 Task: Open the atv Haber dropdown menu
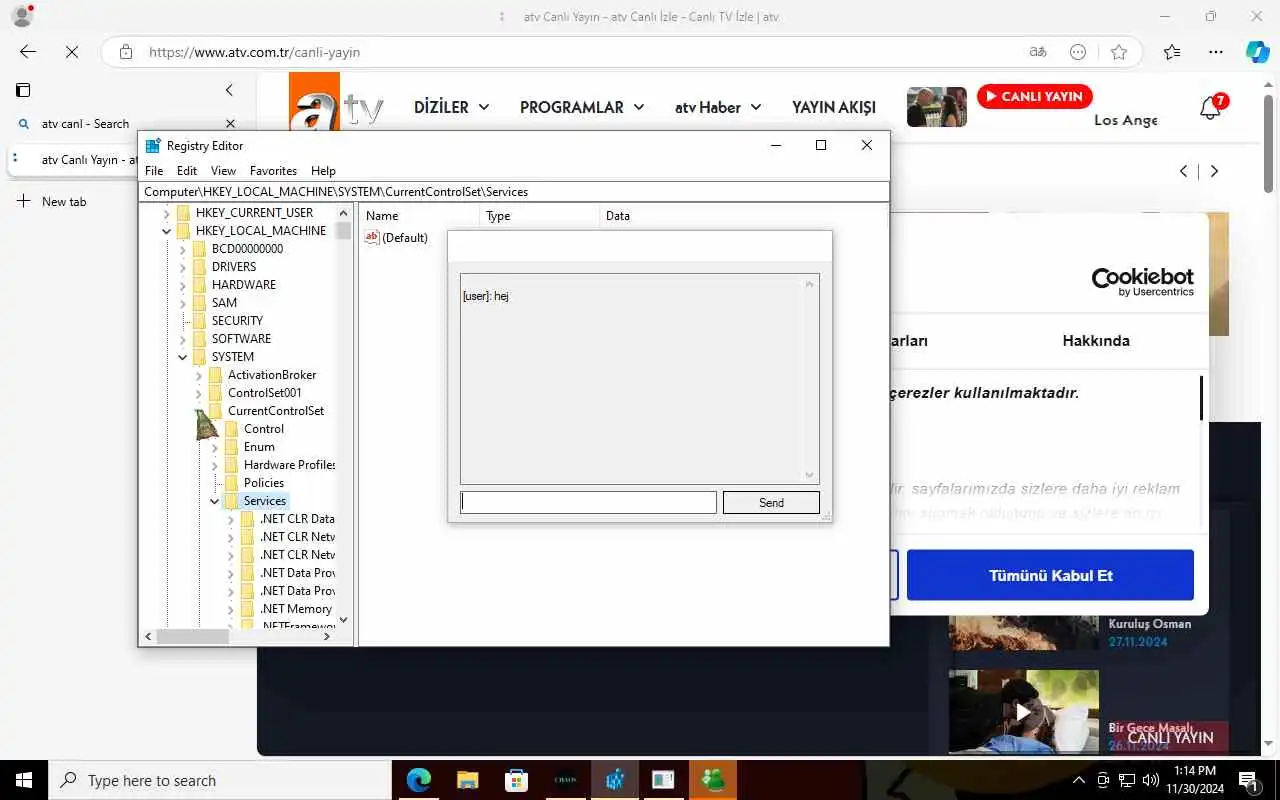pos(718,107)
